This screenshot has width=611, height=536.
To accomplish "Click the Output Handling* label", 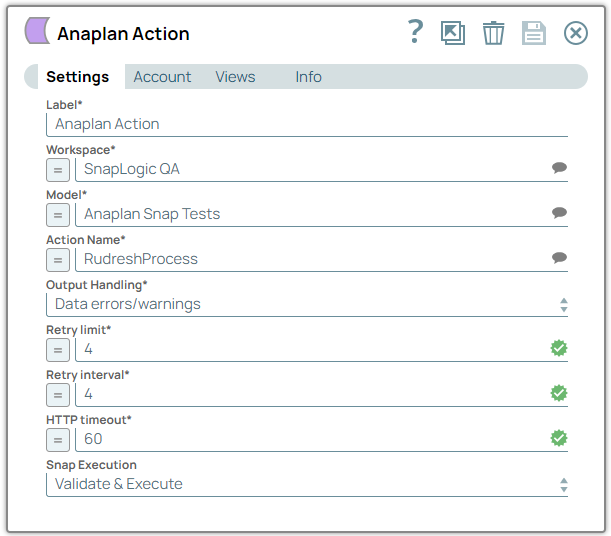I will click(97, 285).
